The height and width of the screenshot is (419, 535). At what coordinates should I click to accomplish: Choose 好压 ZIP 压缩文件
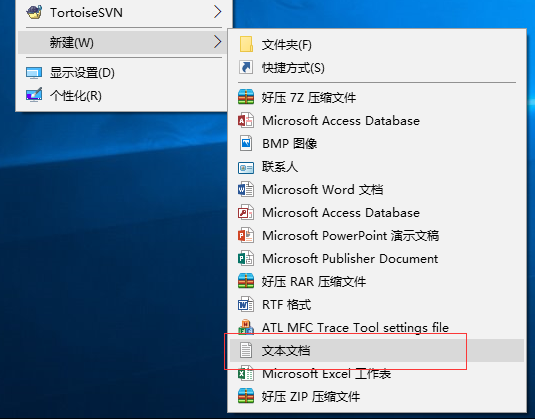click(377, 396)
